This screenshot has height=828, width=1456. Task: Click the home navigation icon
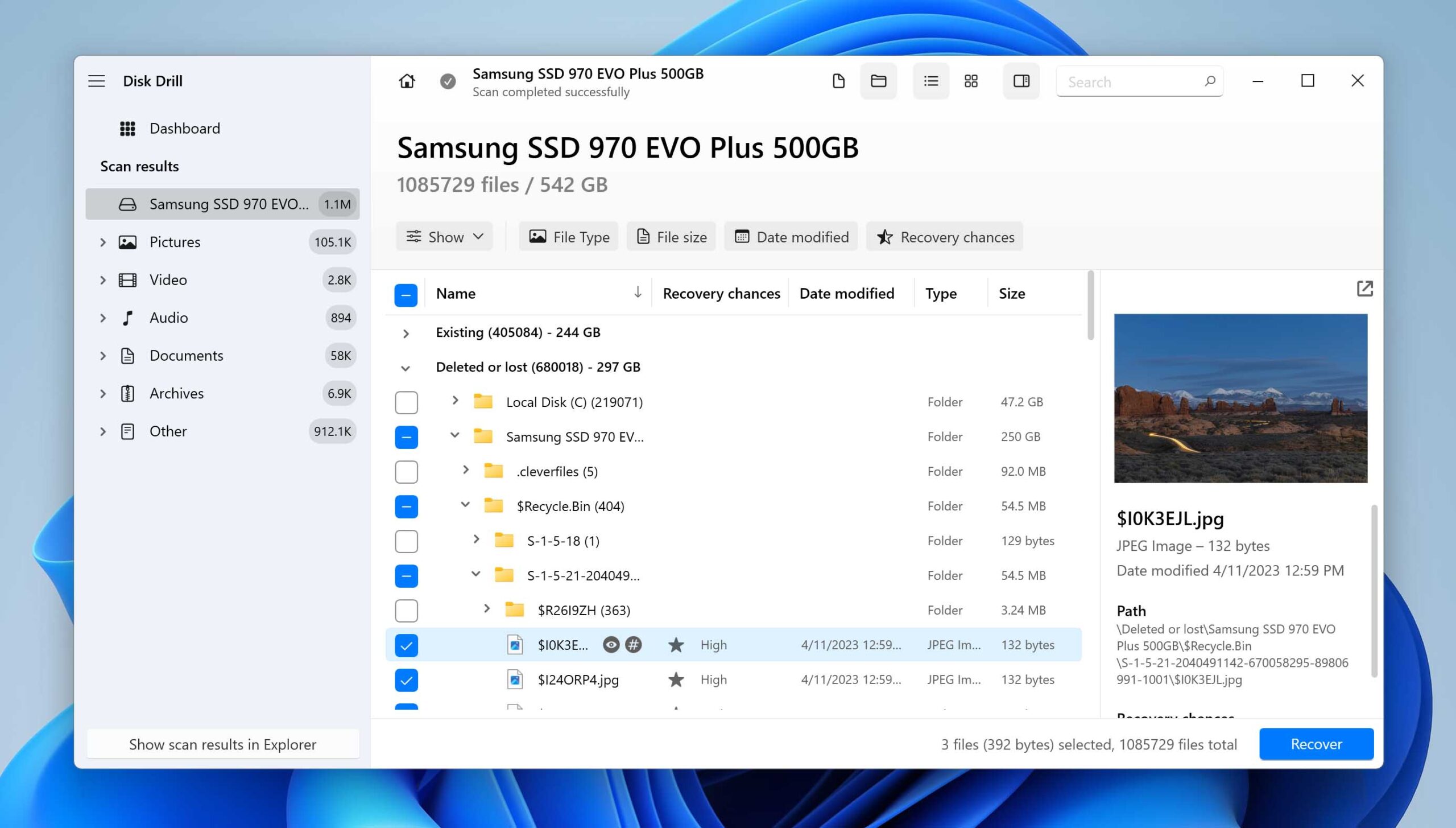pos(407,80)
